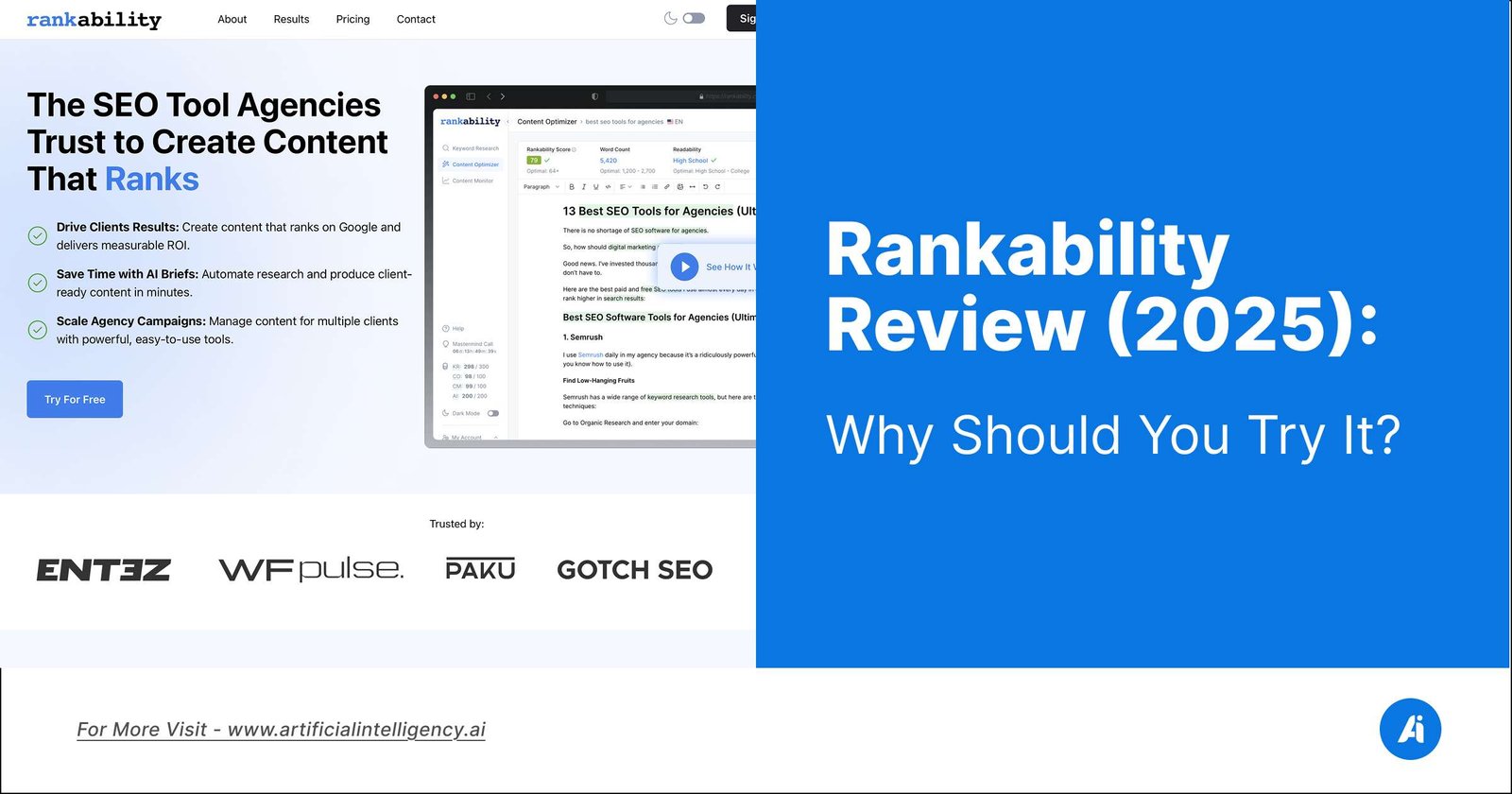Click the preview browser address bar
Screen dimensions: 1512x794
(680, 96)
